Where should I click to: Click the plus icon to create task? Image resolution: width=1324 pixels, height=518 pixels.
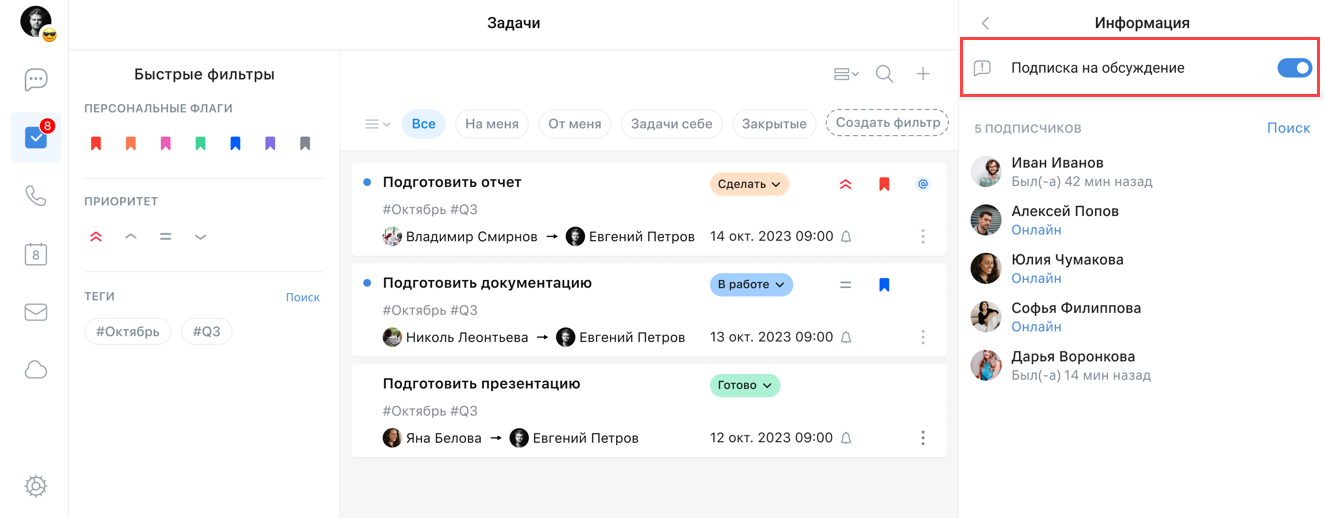tap(923, 74)
